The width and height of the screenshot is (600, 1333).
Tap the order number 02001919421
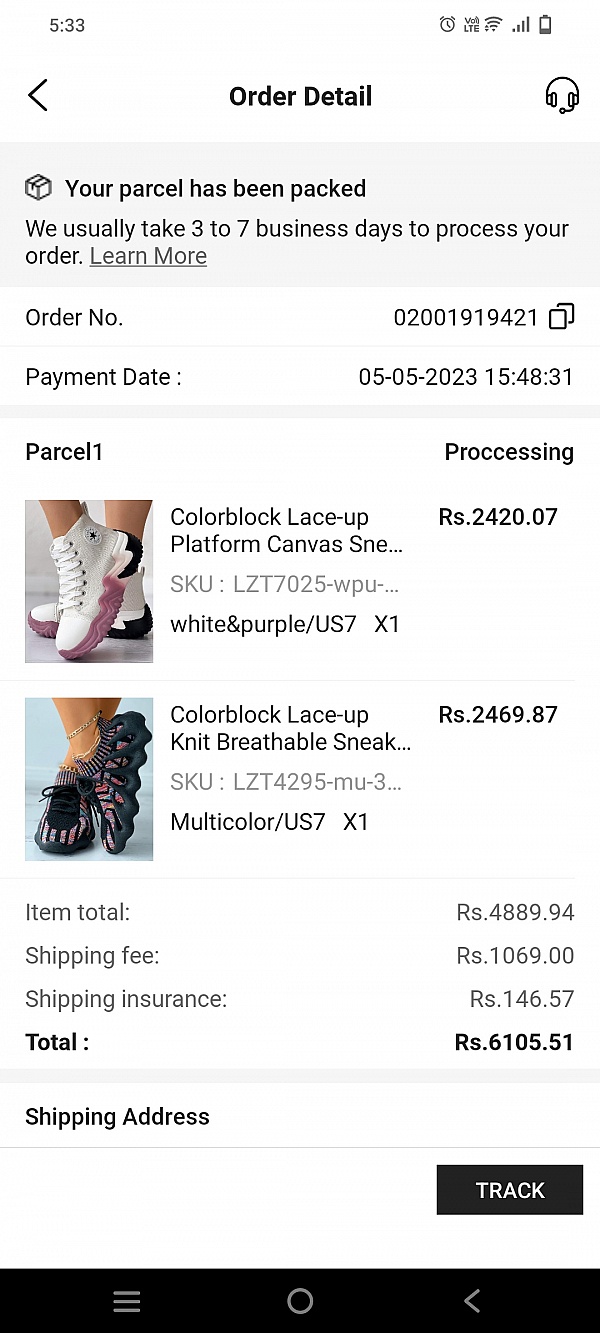pyautogui.click(x=466, y=318)
